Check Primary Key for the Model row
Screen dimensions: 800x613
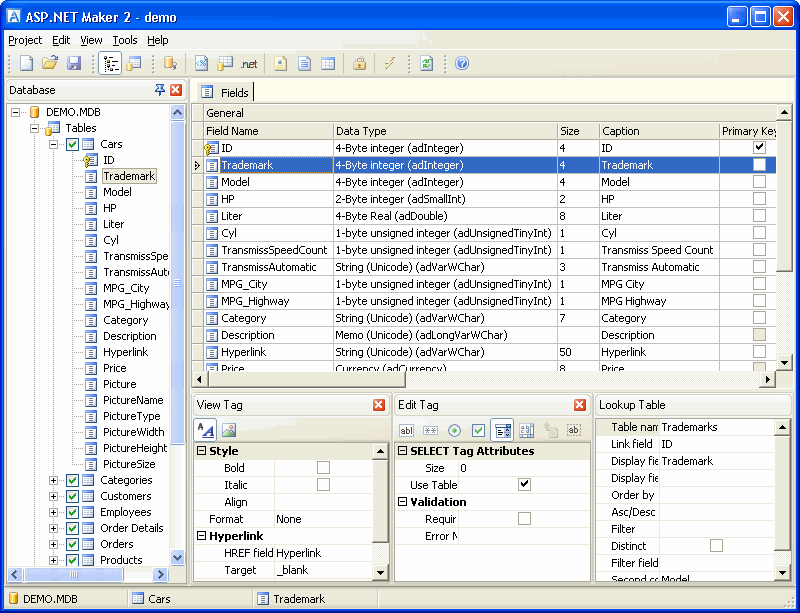pos(759,182)
